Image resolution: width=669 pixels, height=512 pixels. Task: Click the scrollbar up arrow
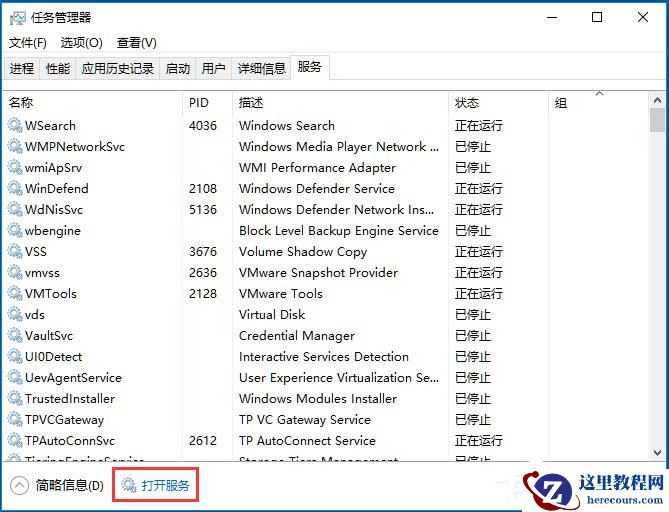(657, 101)
